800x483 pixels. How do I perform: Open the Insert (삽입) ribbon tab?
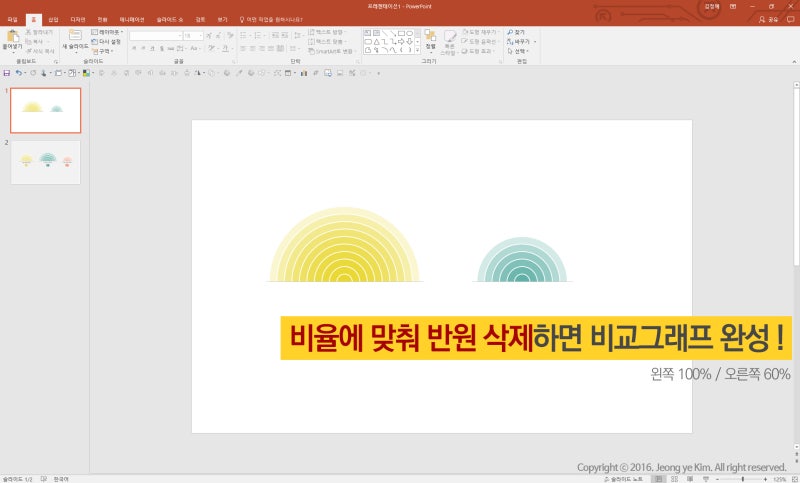click(53, 19)
